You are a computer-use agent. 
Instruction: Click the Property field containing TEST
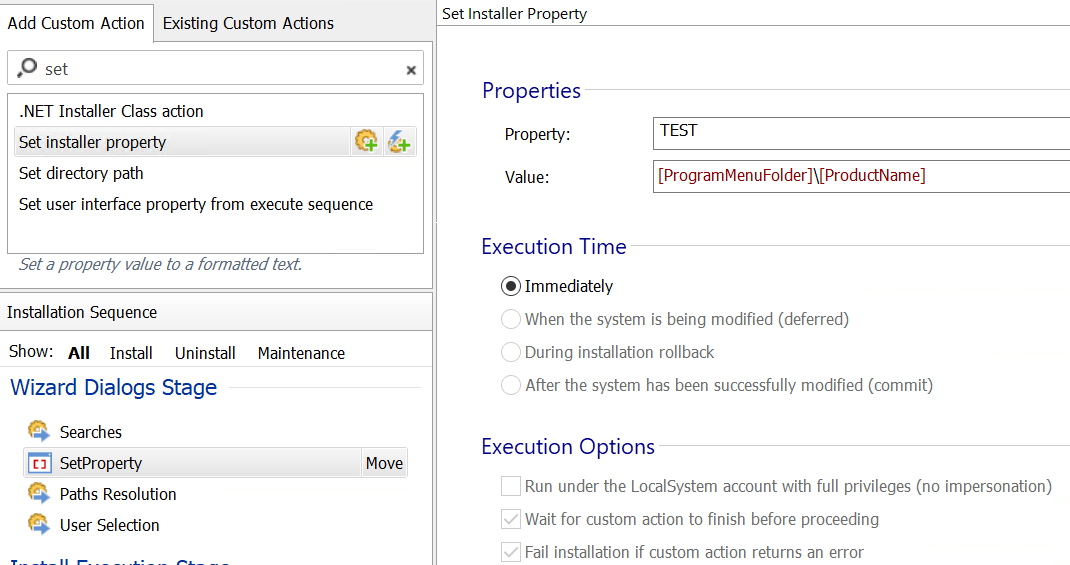pos(860,132)
